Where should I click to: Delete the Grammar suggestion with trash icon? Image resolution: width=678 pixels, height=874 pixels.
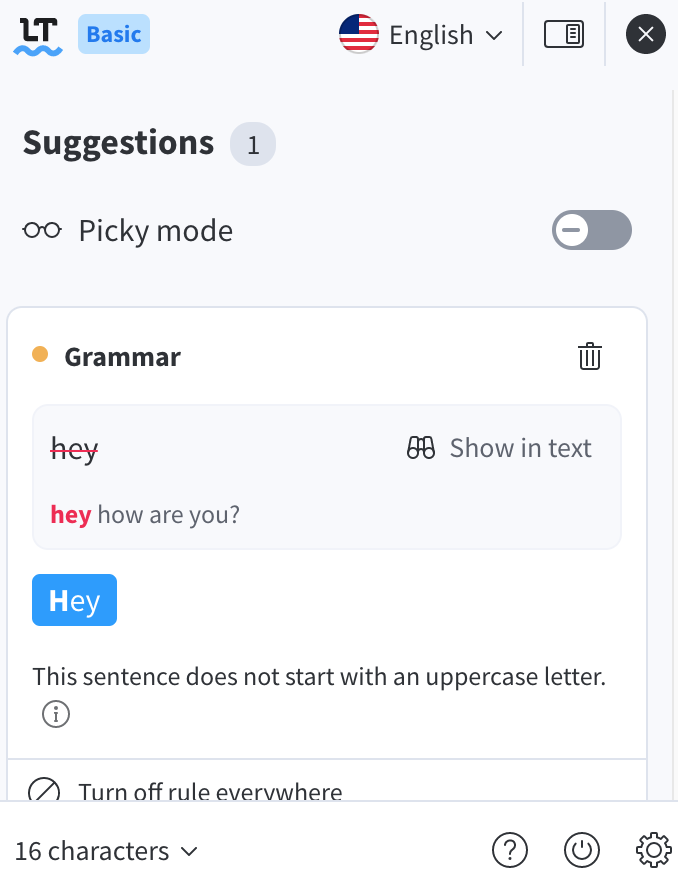[x=590, y=356]
